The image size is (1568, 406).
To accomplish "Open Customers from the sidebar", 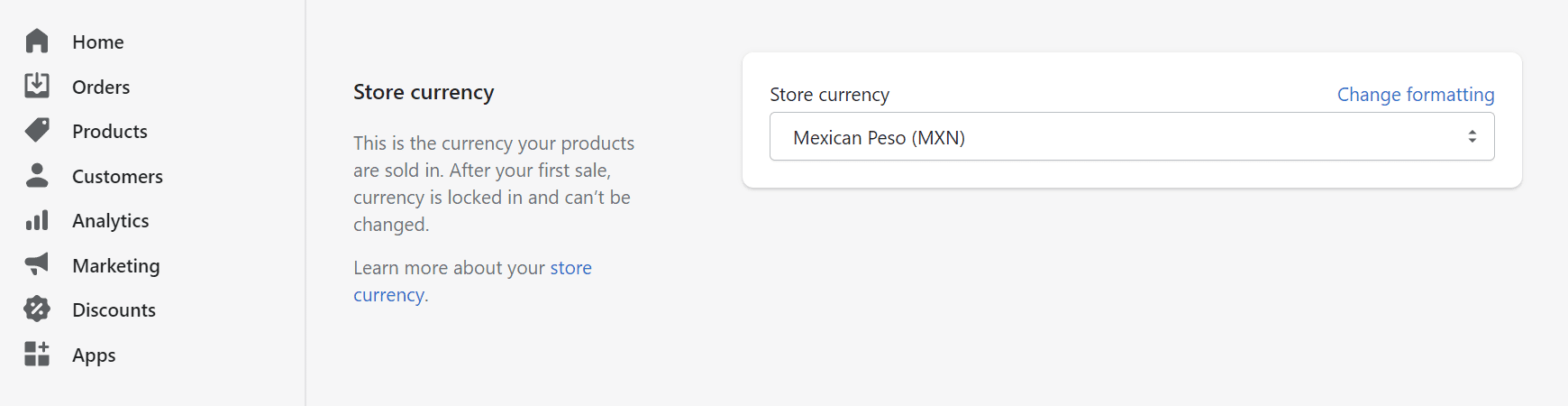I will [117, 177].
